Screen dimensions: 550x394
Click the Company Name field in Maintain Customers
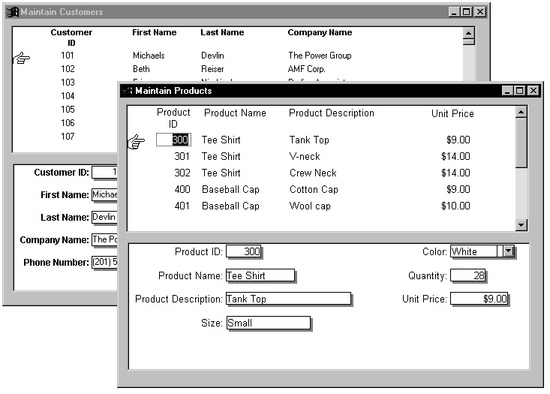(x=104, y=240)
